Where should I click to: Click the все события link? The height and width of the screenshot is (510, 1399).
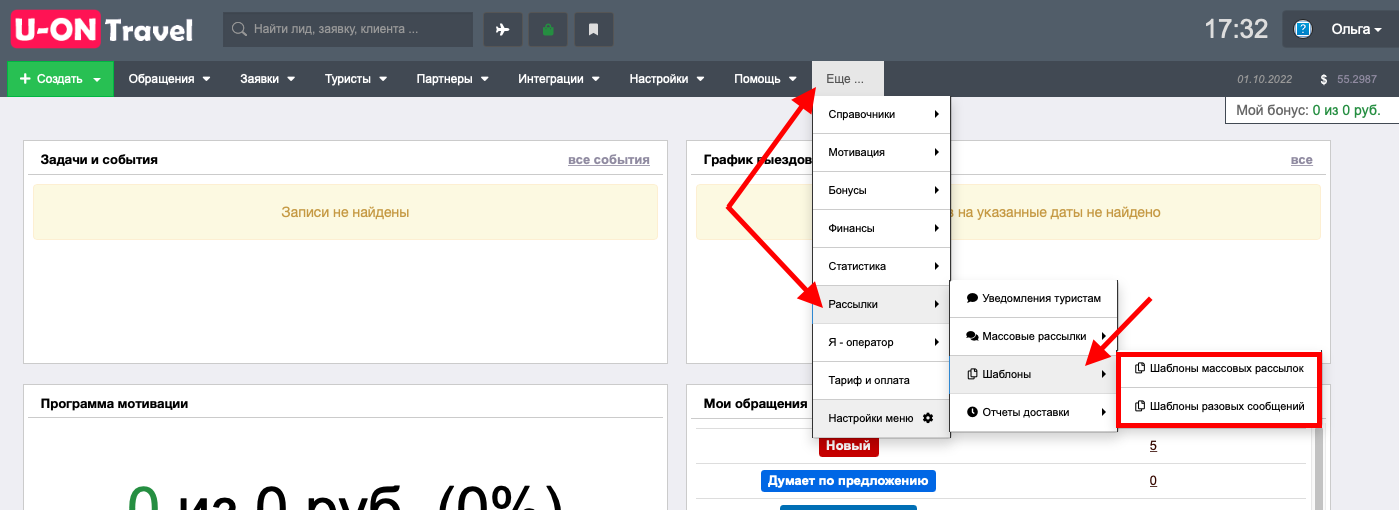(x=608, y=159)
